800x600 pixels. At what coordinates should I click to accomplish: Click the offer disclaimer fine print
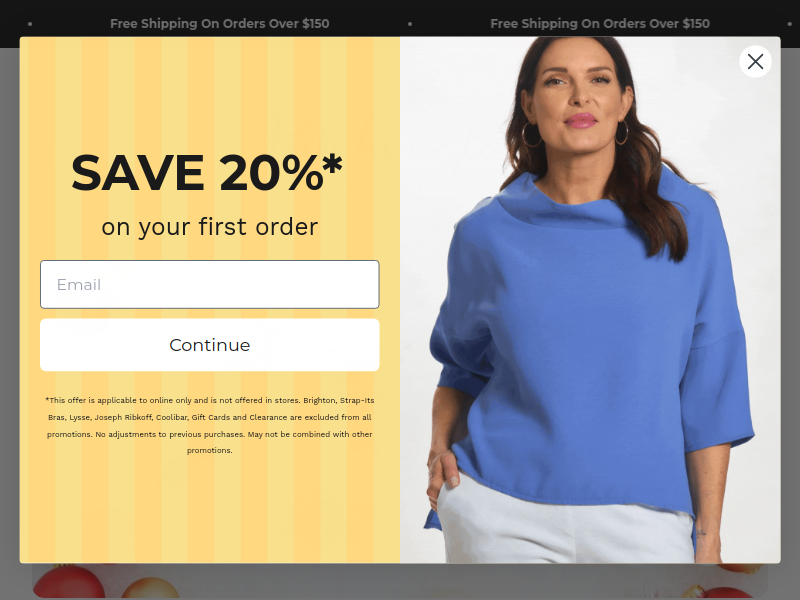[210, 425]
